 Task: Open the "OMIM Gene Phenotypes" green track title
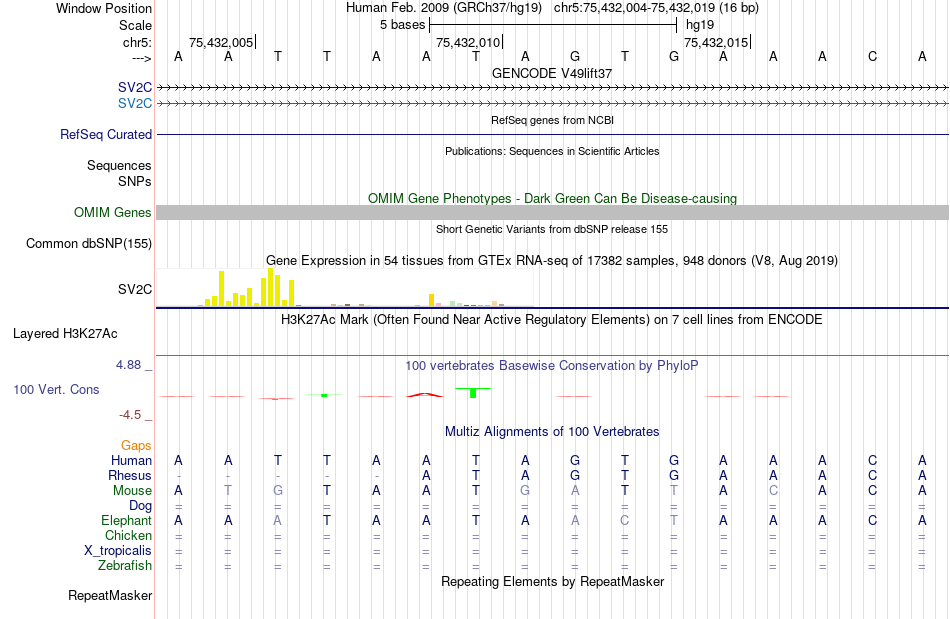tap(553, 199)
